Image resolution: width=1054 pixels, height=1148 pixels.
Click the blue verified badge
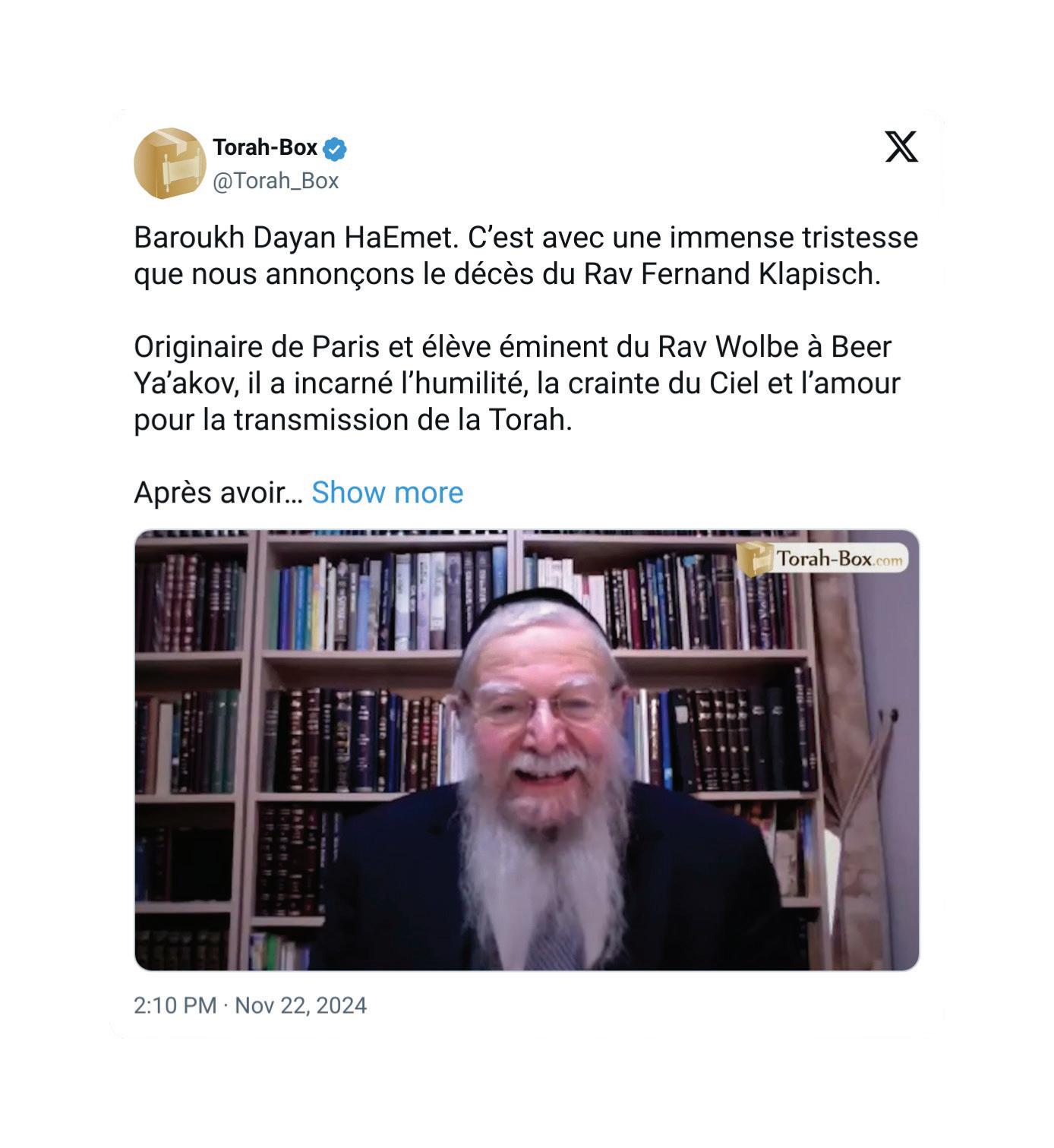pyautogui.click(x=335, y=148)
